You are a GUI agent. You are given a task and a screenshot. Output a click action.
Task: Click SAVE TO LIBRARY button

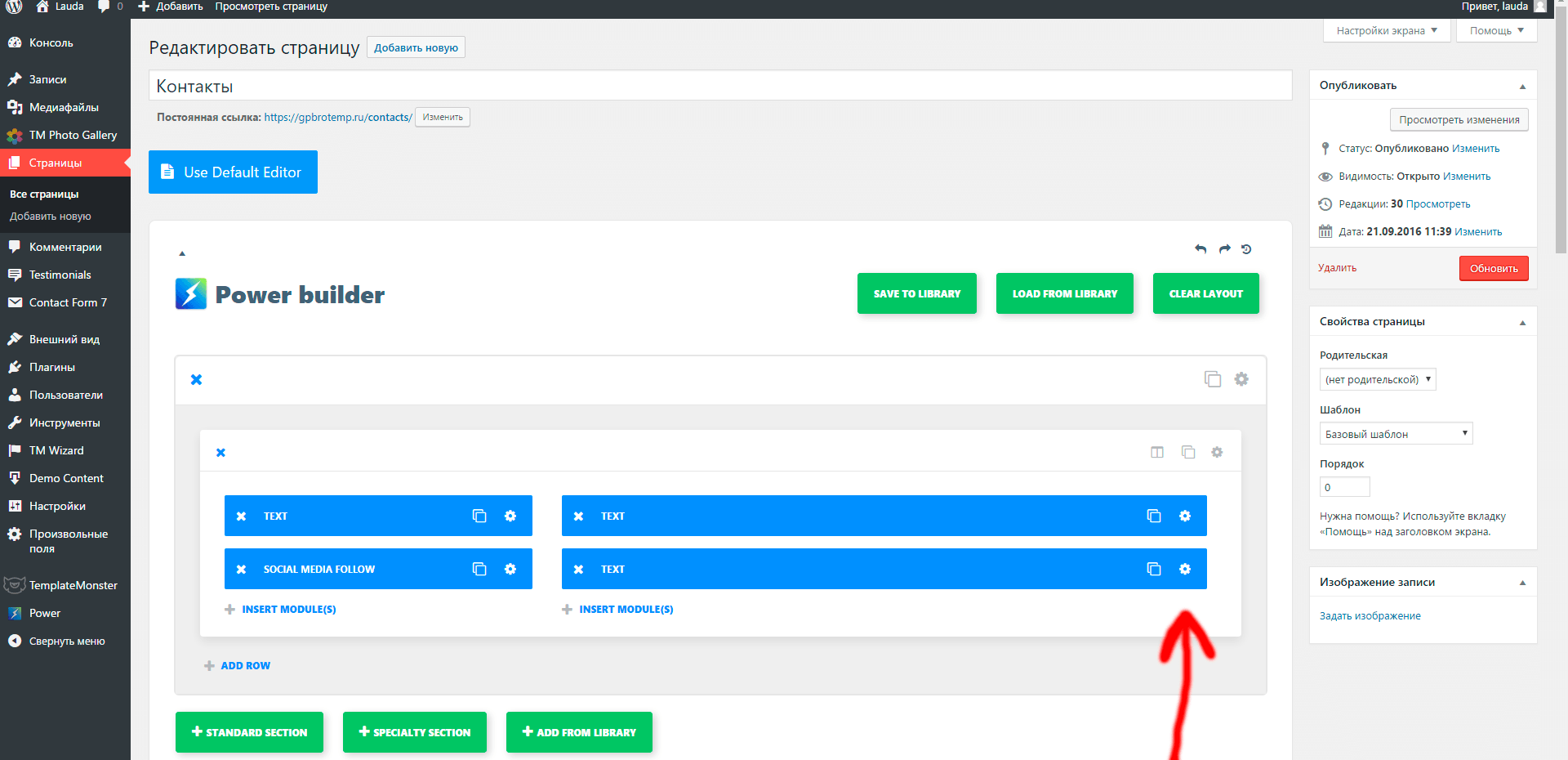click(x=916, y=293)
